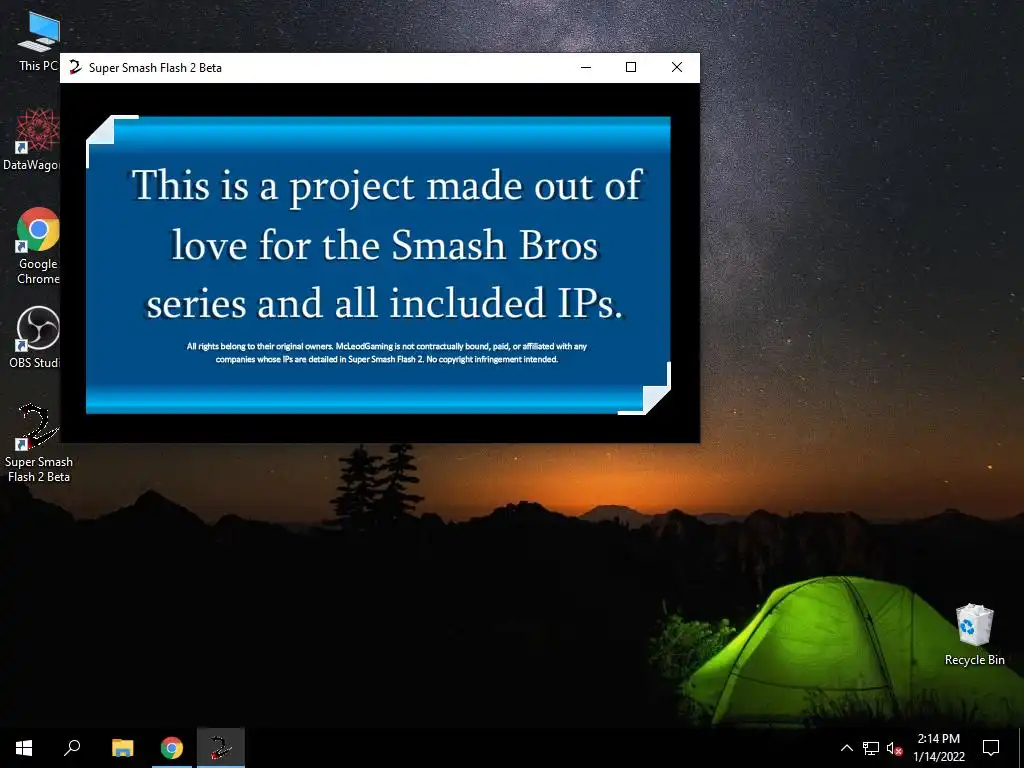Maximize the Super Smash Flash 2 Beta window

click(x=631, y=67)
